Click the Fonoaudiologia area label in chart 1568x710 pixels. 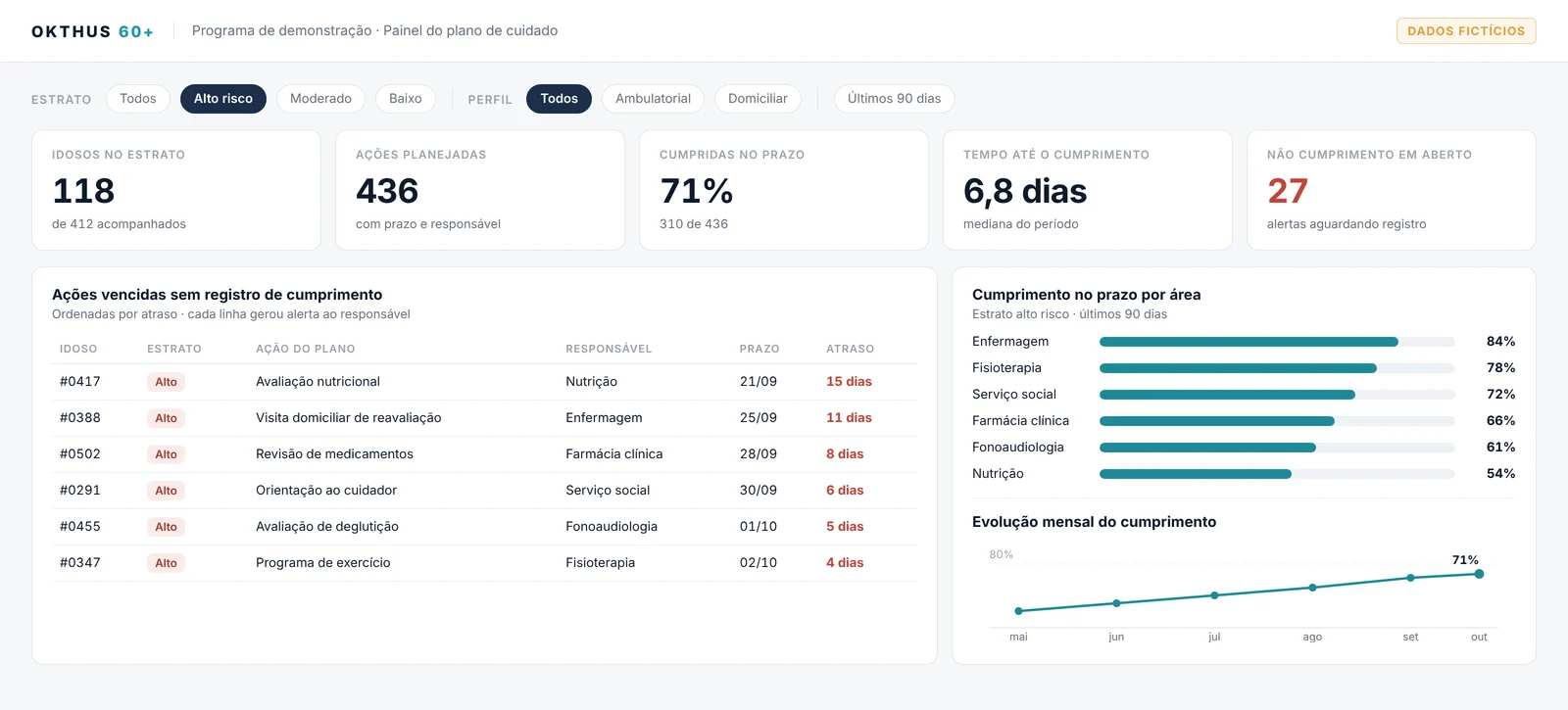(x=1018, y=448)
